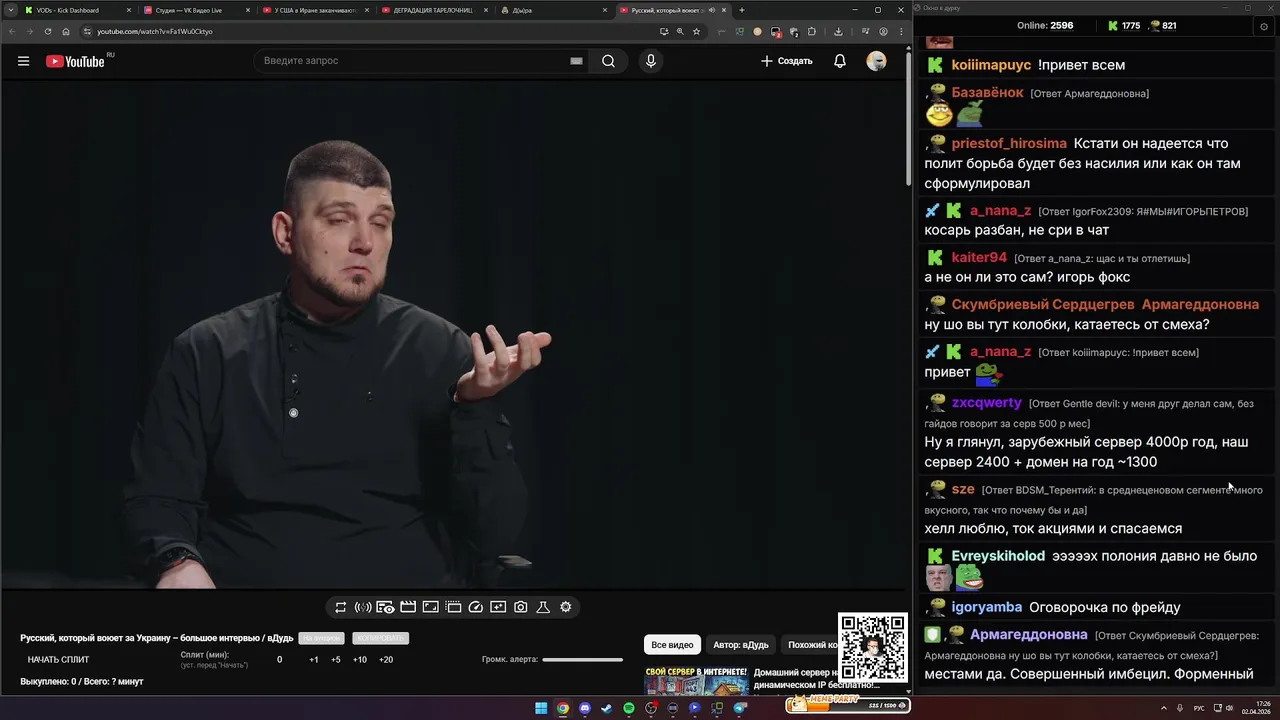Click the card-with-eye icon in player toolbar
The height and width of the screenshot is (720, 1280).
tap(385, 607)
